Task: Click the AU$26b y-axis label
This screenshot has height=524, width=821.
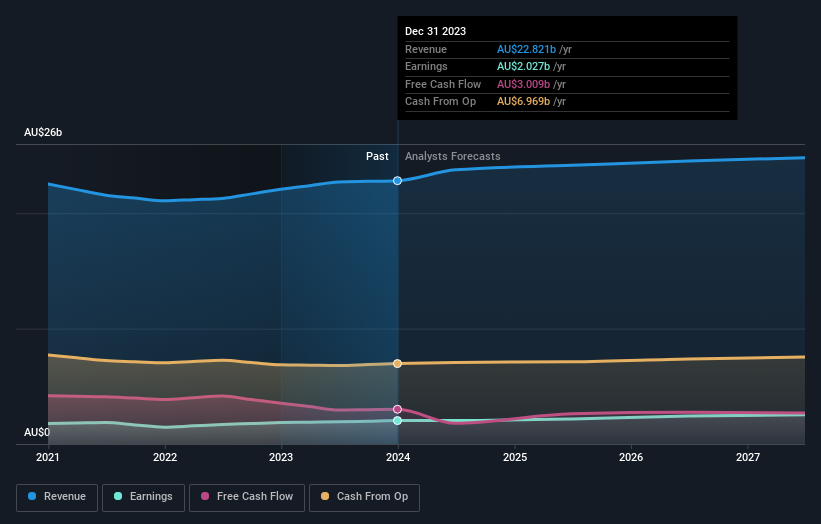Action: (x=43, y=132)
